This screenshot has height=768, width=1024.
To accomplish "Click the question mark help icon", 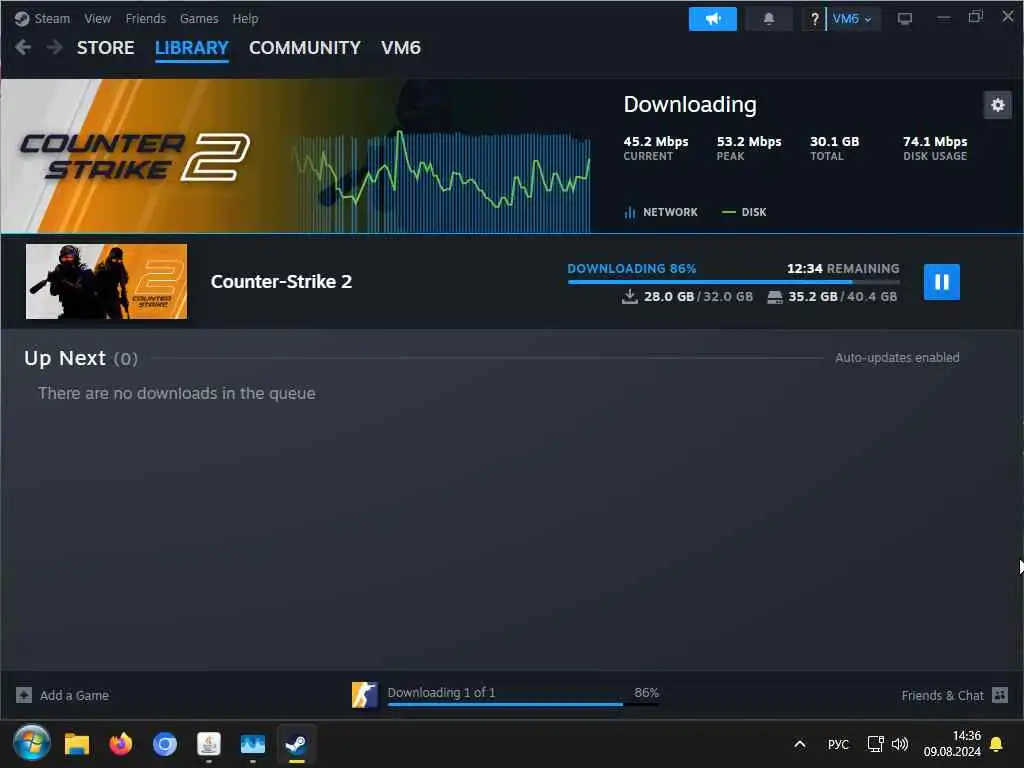I will (814, 19).
